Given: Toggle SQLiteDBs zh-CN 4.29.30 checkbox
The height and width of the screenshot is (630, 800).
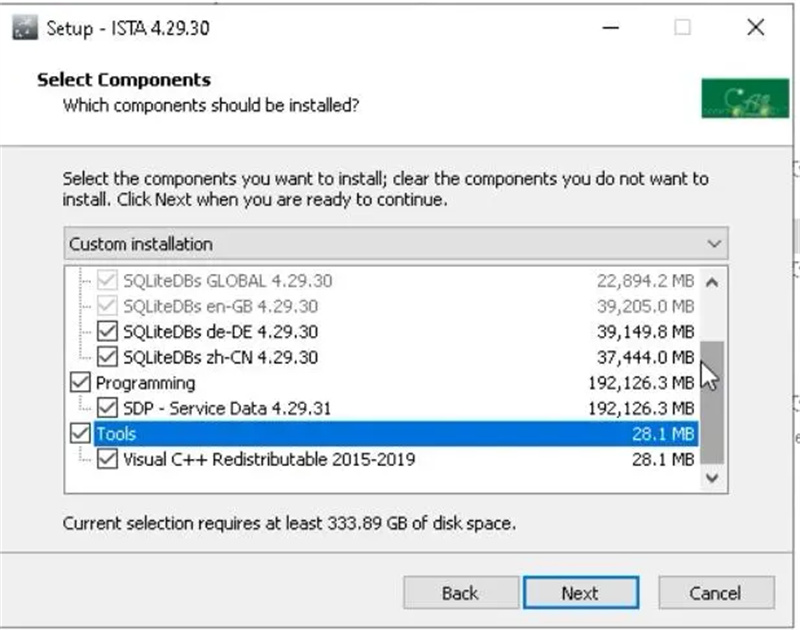Looking at the screenshot, I should (x=107, y=357).
